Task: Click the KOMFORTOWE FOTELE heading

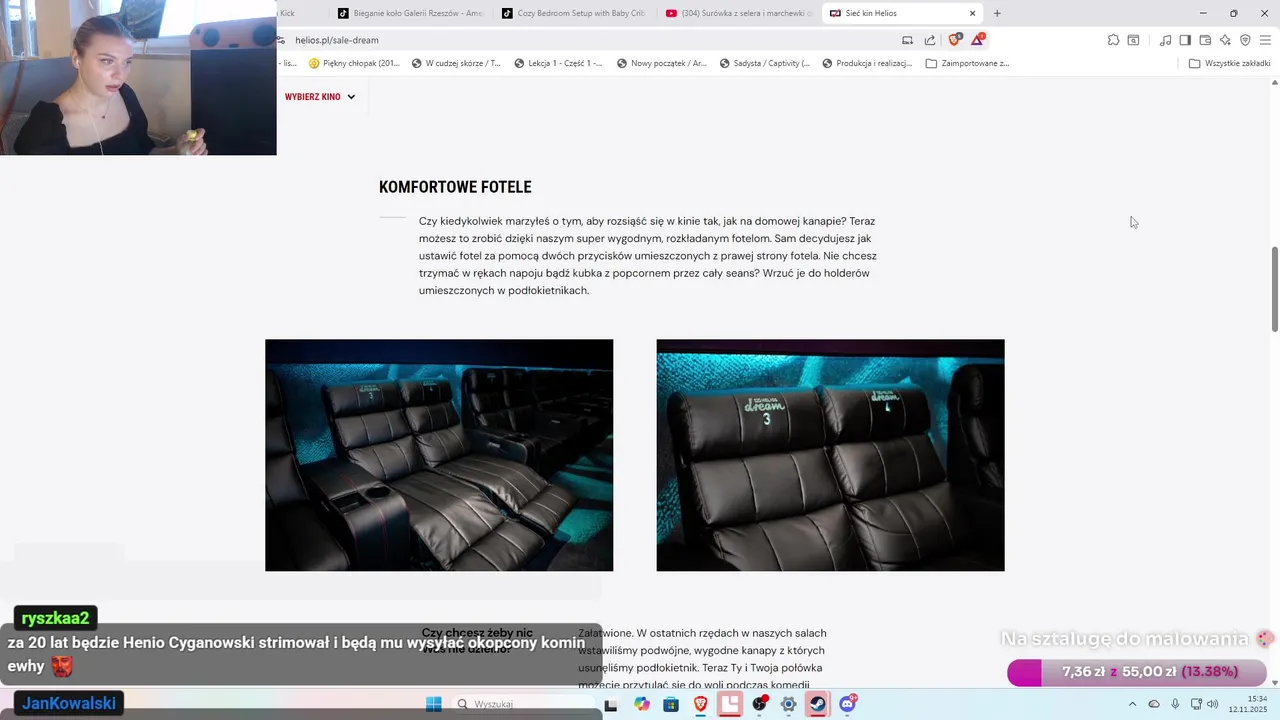Action: (x=455, y=187)
